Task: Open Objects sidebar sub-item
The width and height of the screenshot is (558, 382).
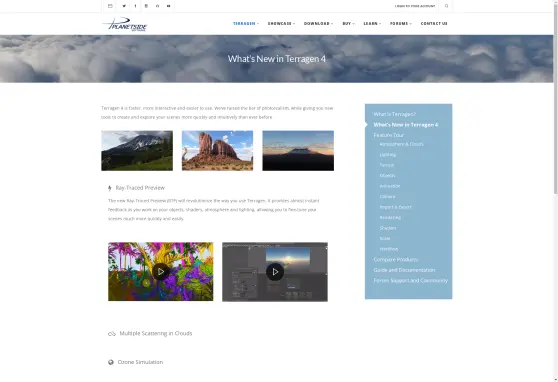Action: [387, 176]
